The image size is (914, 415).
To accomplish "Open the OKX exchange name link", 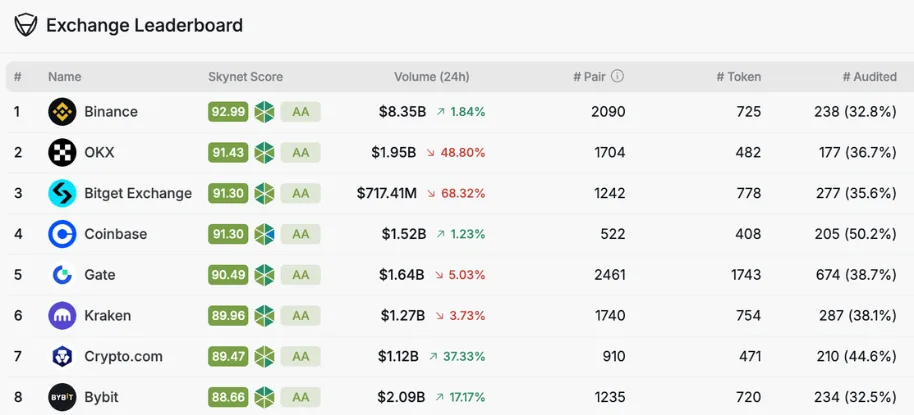I will coord(100,153).
